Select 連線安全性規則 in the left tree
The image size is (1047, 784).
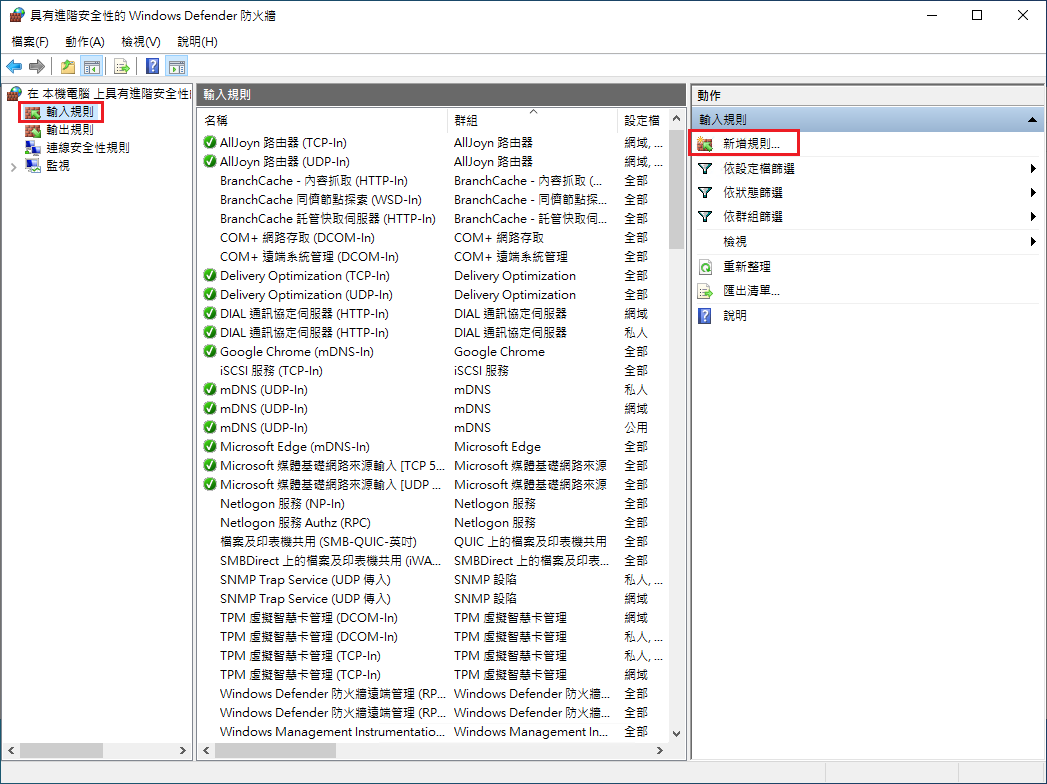click(x=87, y=148)
